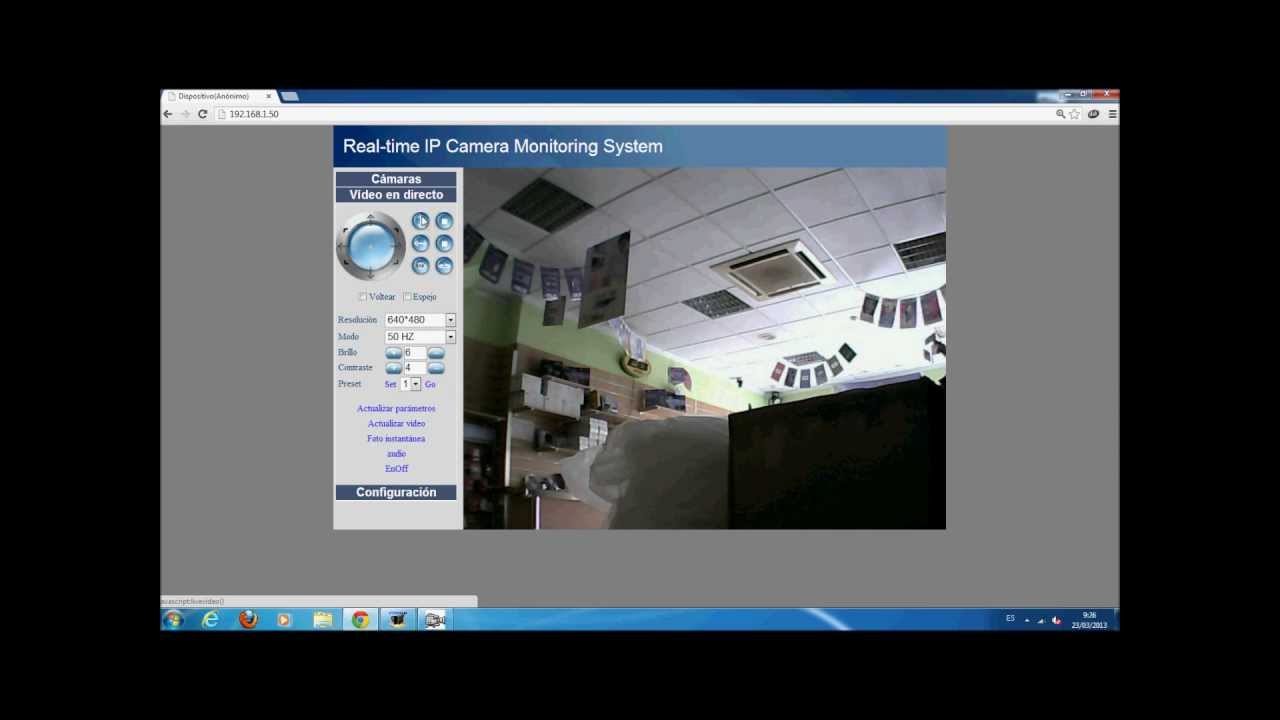The width and height of the screenshot is (1280, 720).
Task: Select the Dispositivo(Anónimo) browser tab
Action: coord(219,96)
